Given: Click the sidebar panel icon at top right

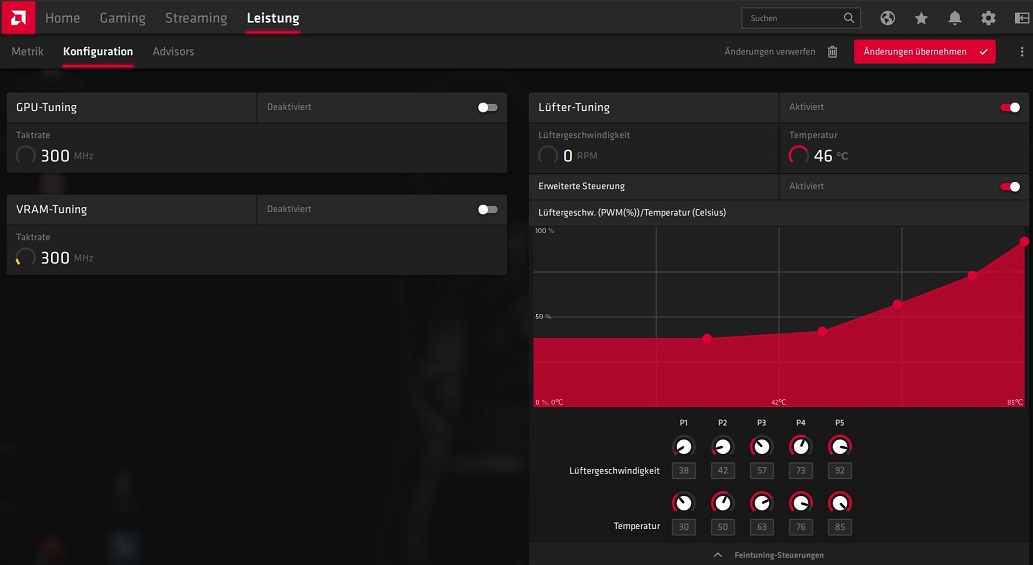Looking at the screenshot, I should click(x=1022, y=18).
